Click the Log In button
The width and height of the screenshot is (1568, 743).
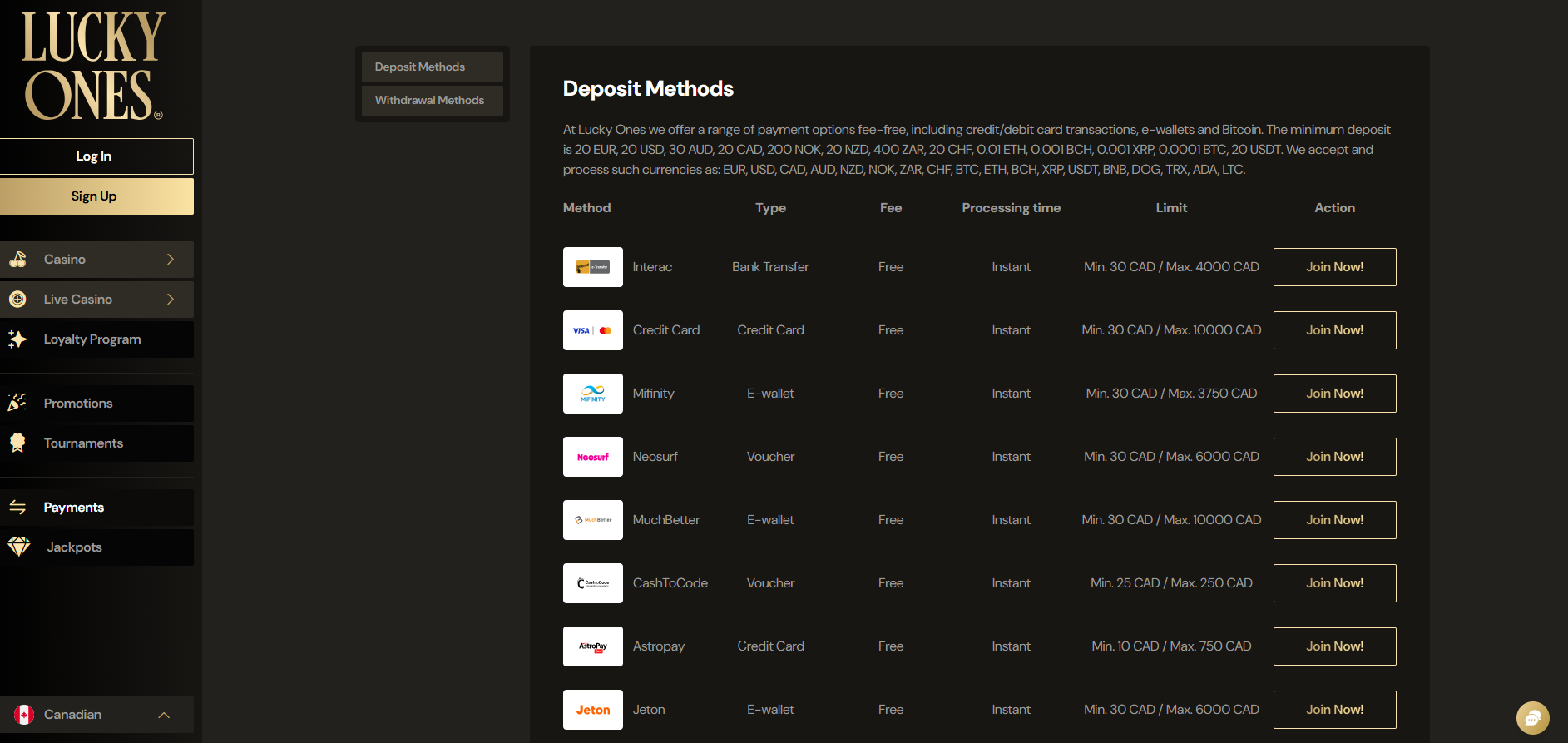click(x=96, y=156)
